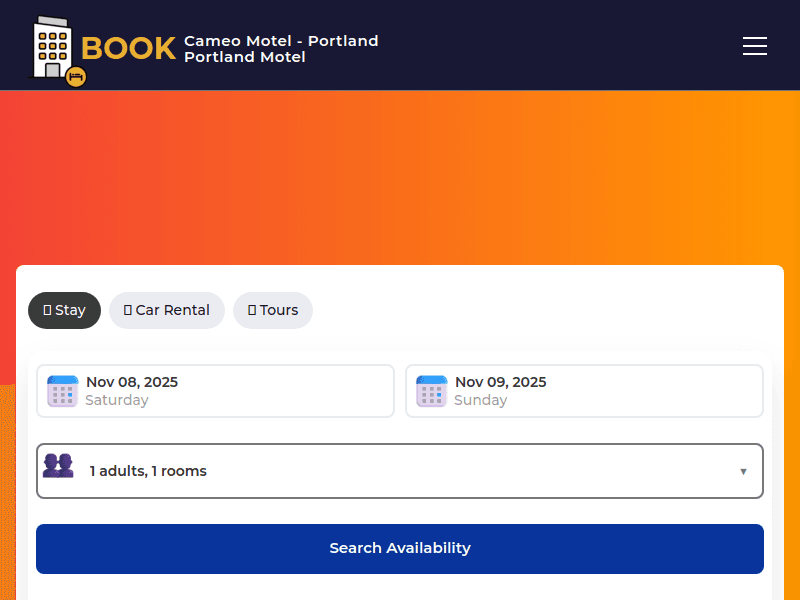
Task: Open the hamburger navigation menu
Action: pos(755,46)
